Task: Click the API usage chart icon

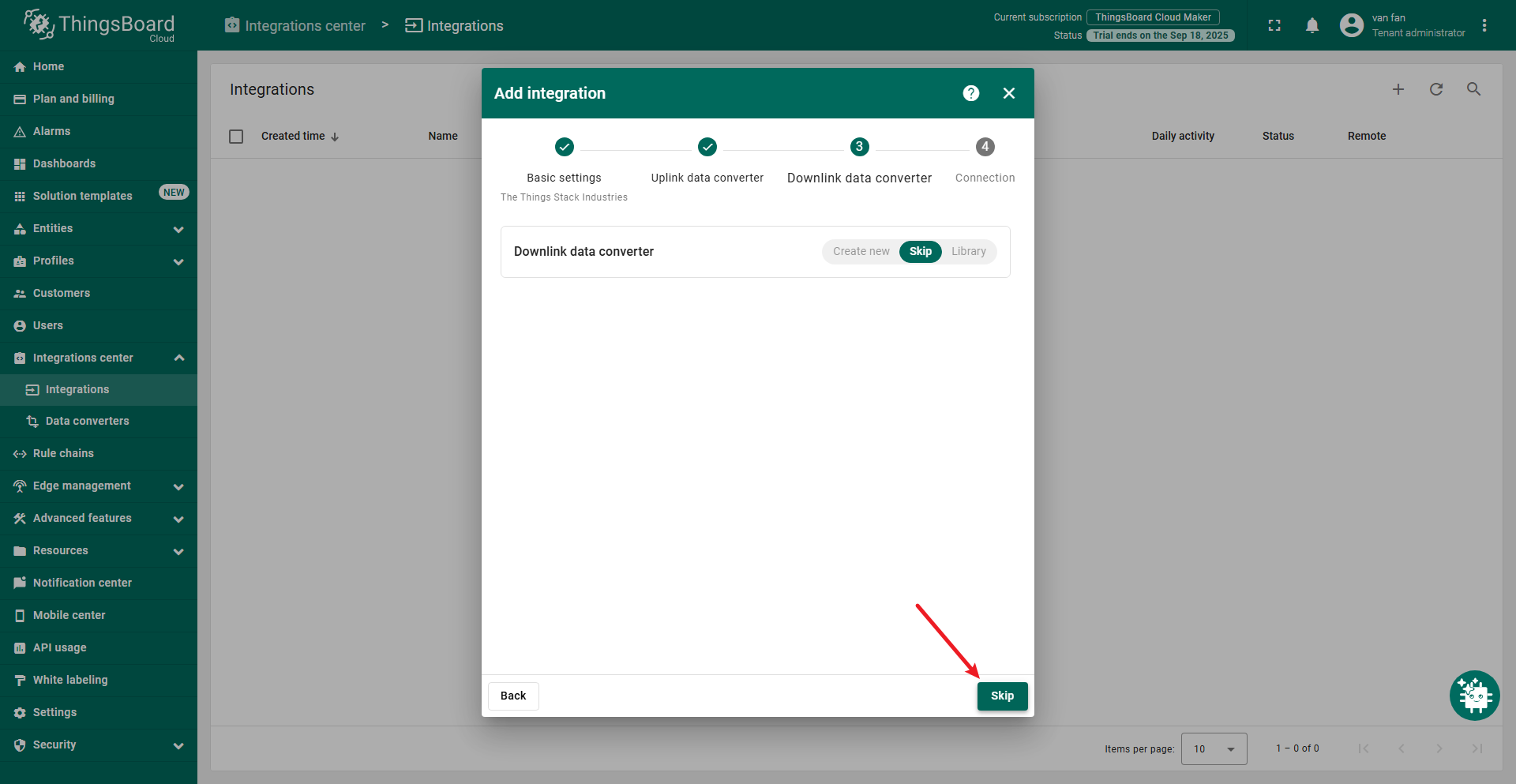Action: 20,648
